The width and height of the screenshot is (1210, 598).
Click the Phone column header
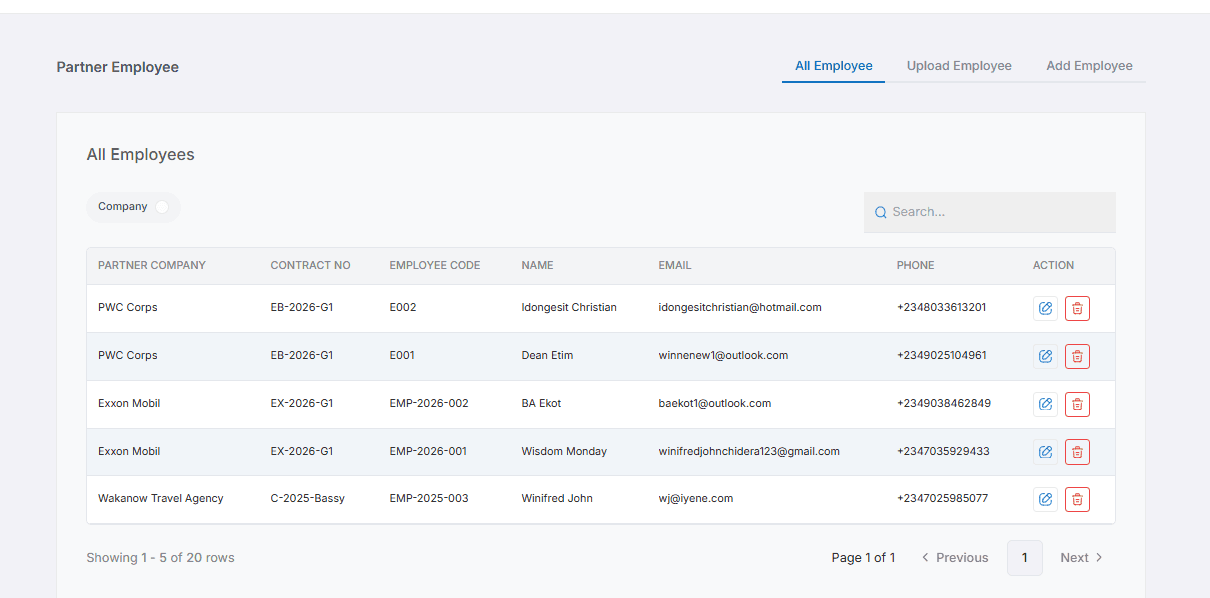916,266
